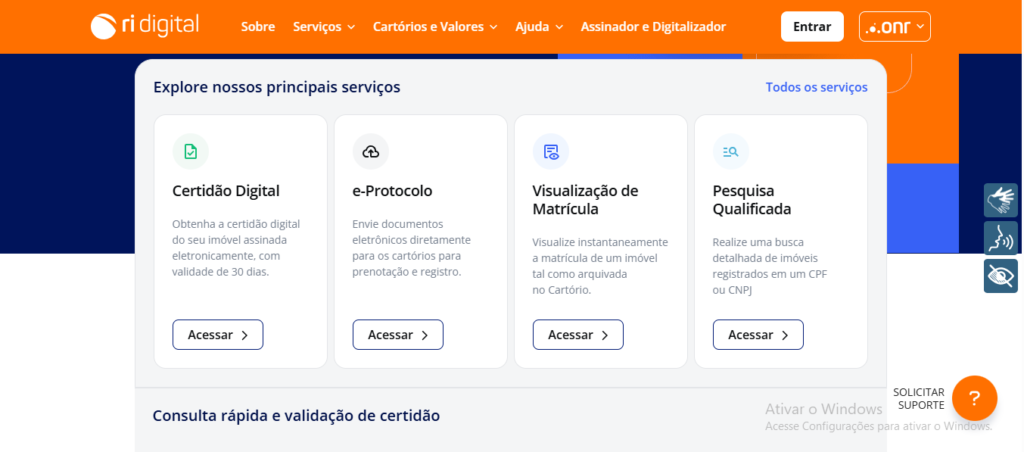Go to the Sobre menu item
1024x452 pixels.
(x=258, y=27)
